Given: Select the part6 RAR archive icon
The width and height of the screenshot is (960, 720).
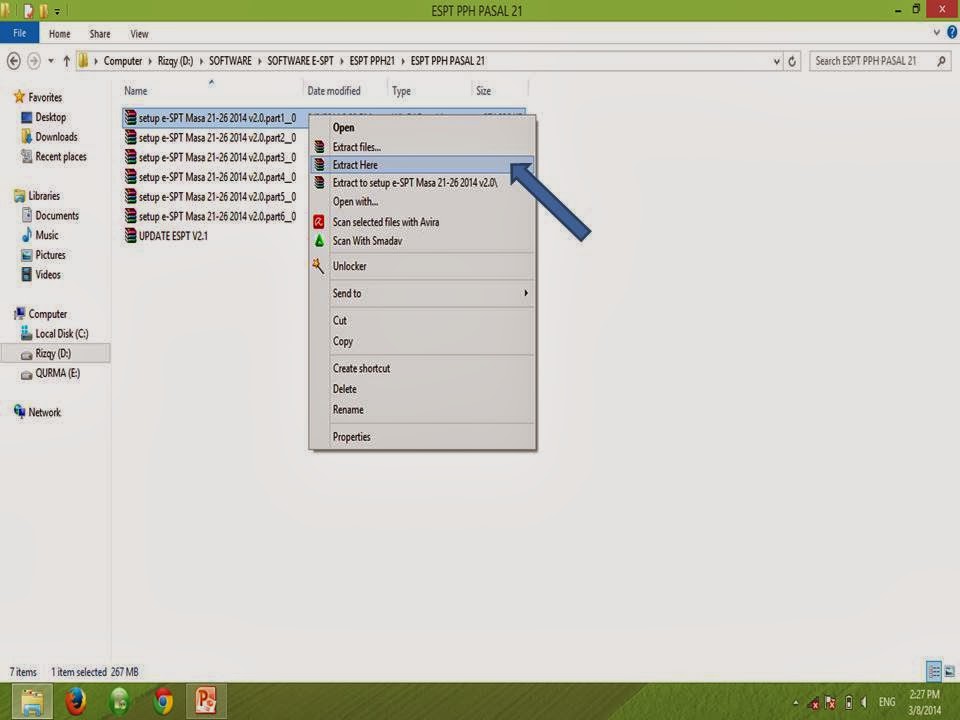Looking at the screenshot, I should pos(130,216).
